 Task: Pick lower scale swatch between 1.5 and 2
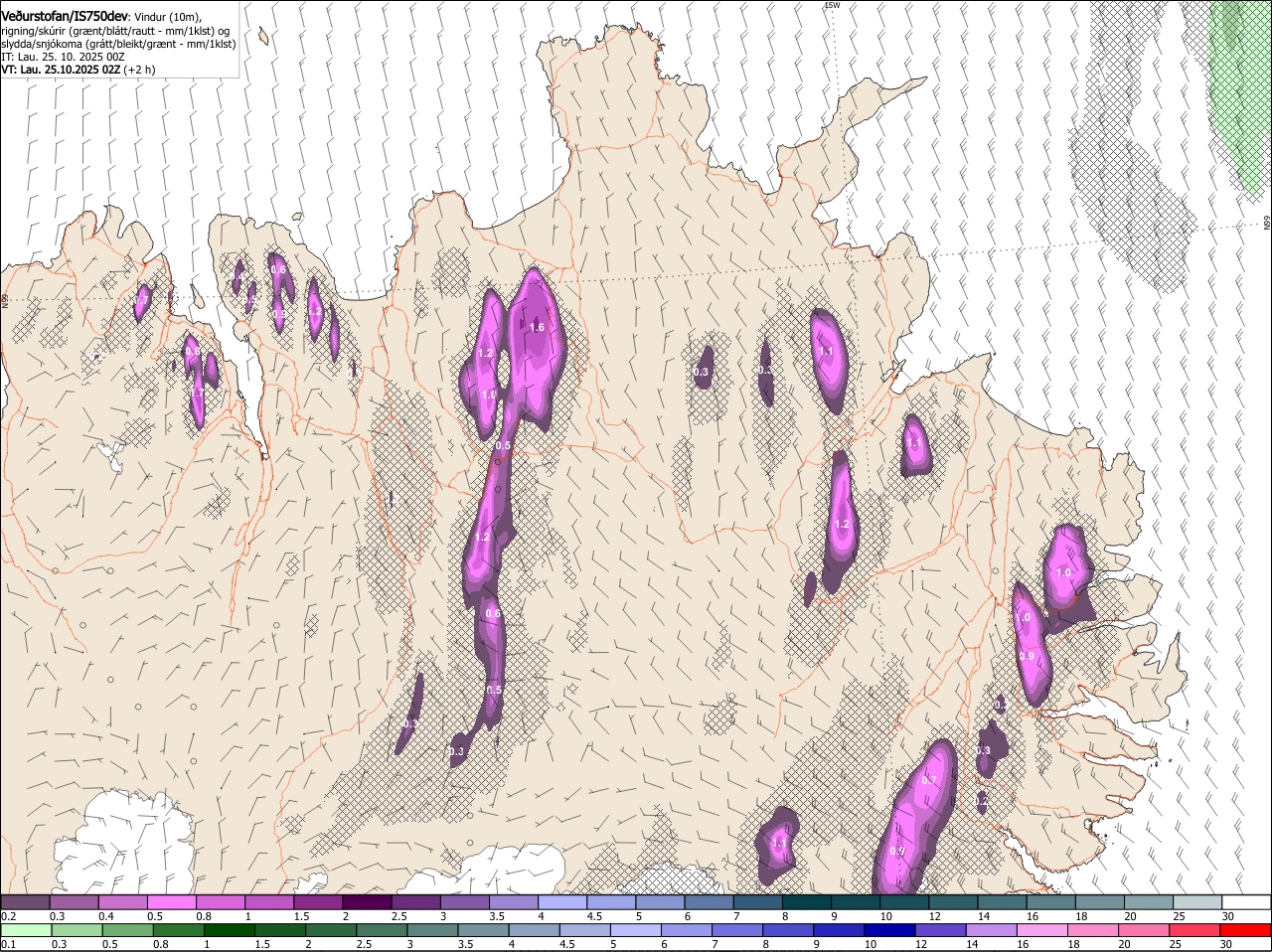pyautogui.click(x=279, y=931)
